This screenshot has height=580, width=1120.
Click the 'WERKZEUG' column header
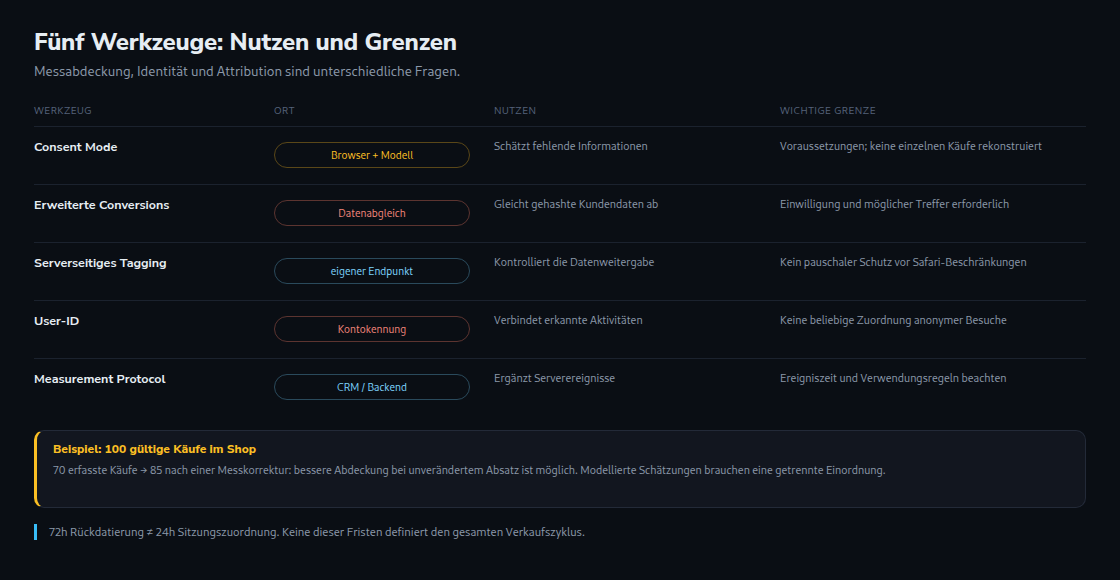point(63,111)
